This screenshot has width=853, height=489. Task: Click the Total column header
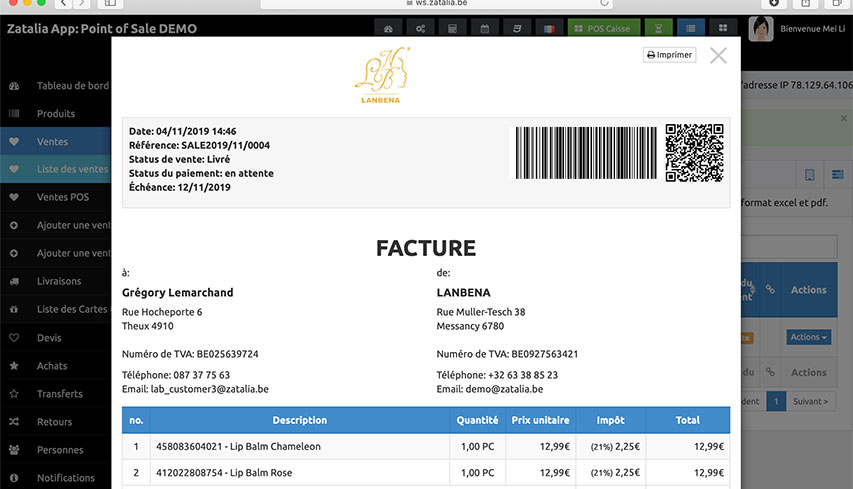[688, 420]
